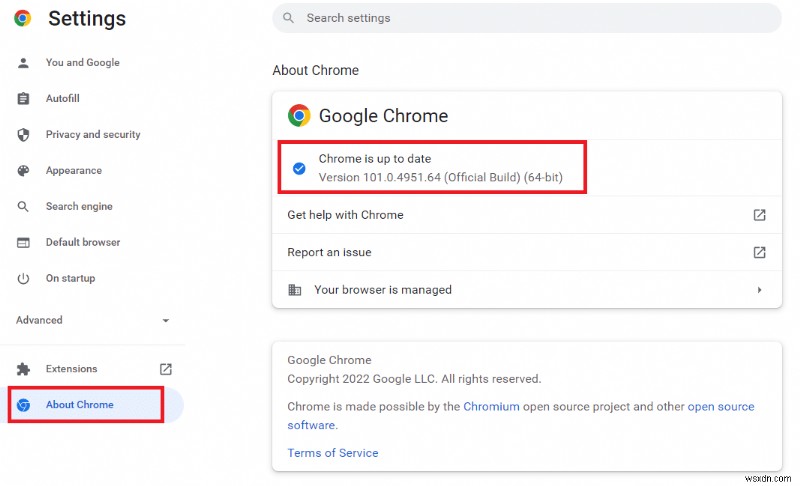Open the Chromium link
This screenshot has height=486, width=800.
point(491,406)
